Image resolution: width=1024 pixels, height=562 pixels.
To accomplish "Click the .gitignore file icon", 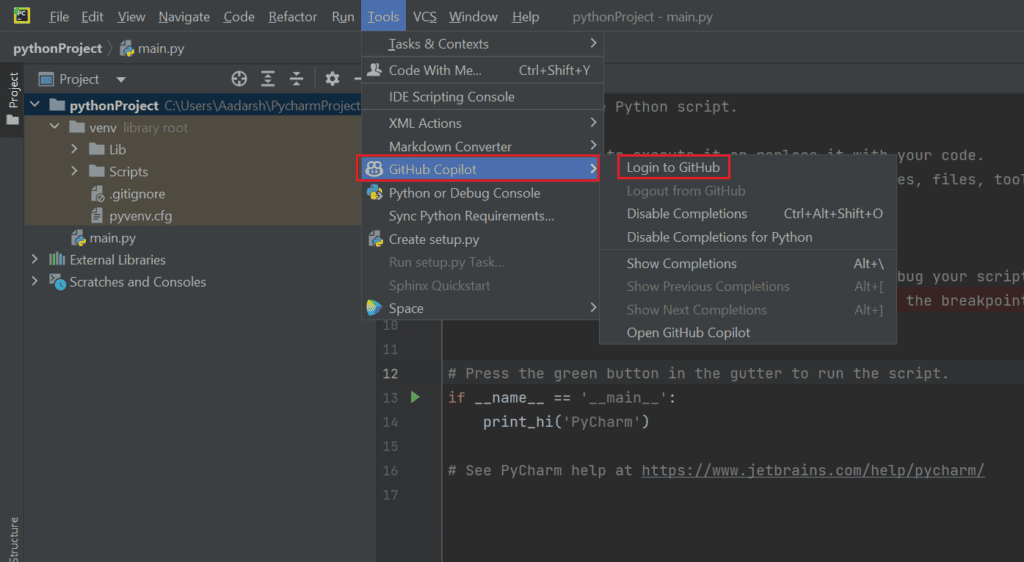I will pos(97,194).
